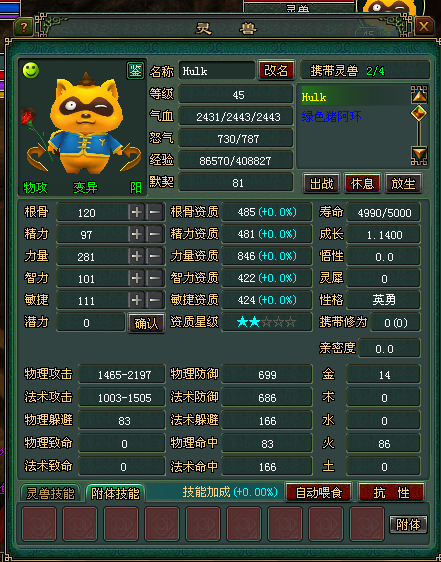Move pet list up with top arrow

[x=419, y=95]
